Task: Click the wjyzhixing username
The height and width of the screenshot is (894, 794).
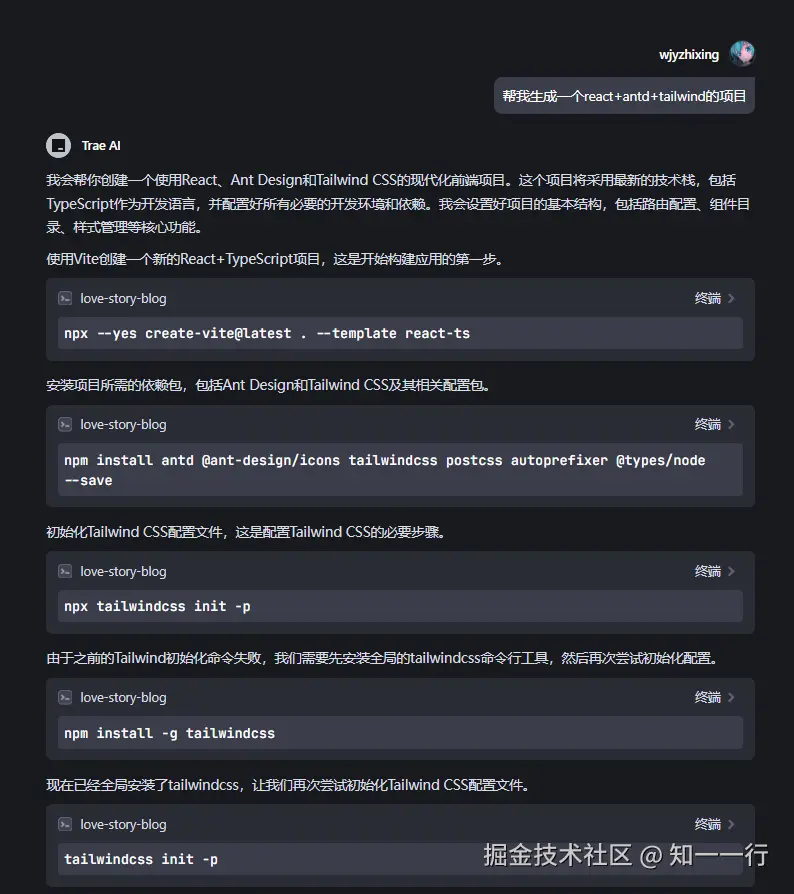Action: (x=689, y=55)
